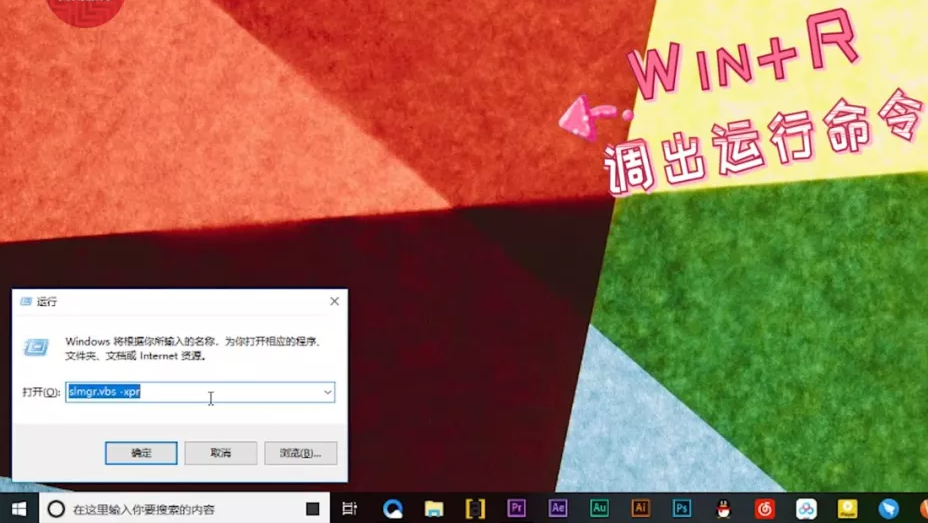
Task: Launch Adobe Illustrator from the taskbar
Action: coord(640,508)
